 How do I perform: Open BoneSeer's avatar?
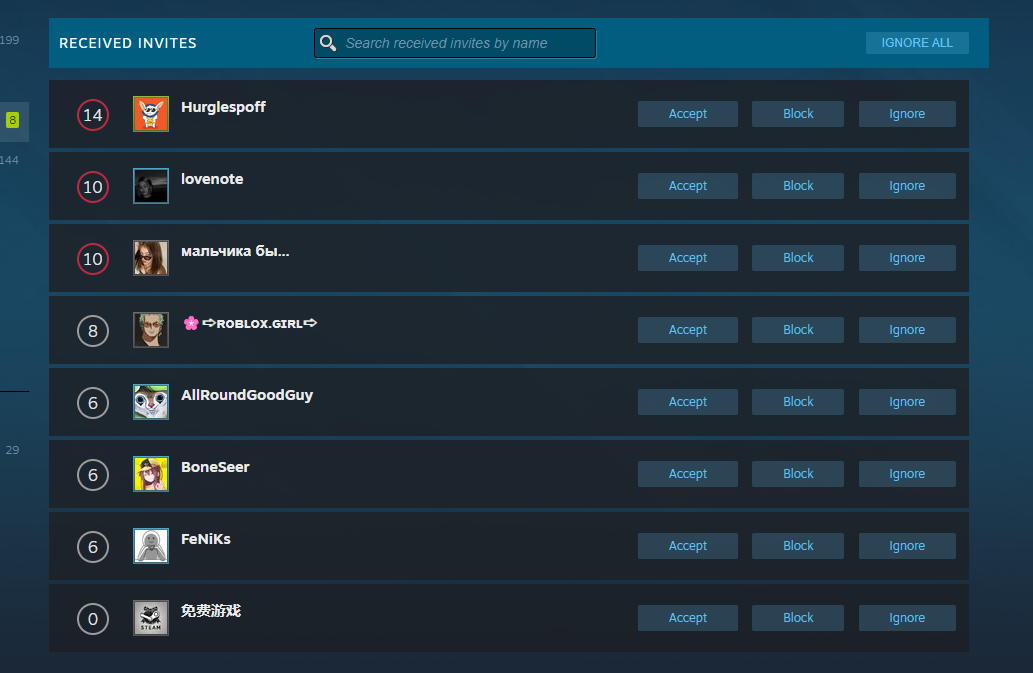coord(151,473)
